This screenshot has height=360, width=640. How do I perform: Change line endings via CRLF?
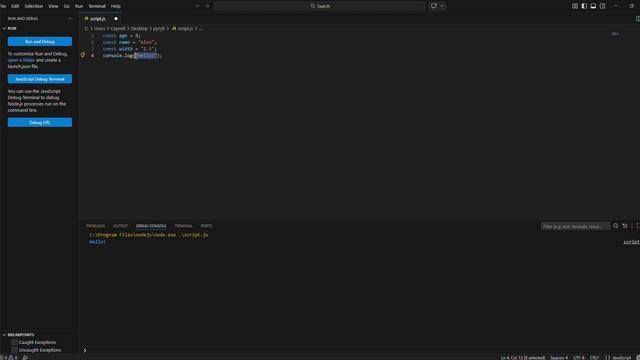[x=594, y=358]
